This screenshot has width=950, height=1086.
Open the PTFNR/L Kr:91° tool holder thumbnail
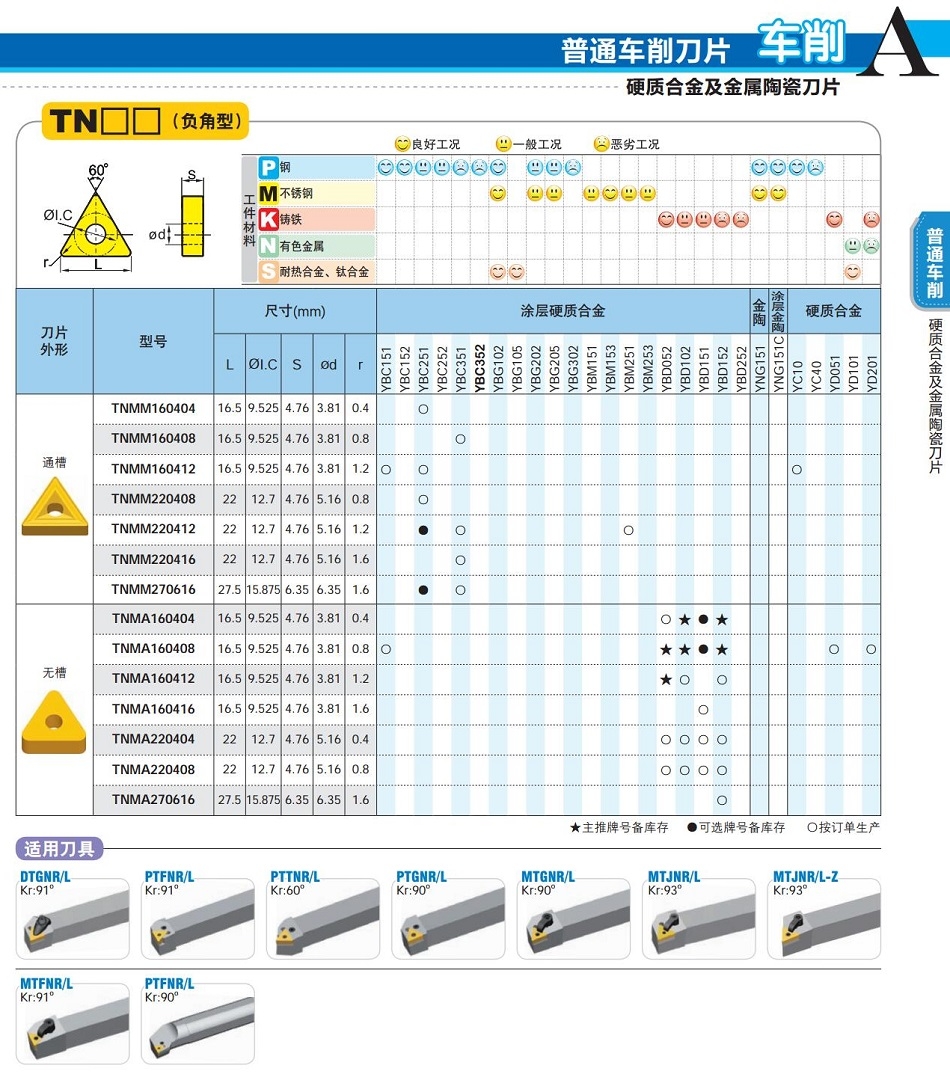point(198,919)
